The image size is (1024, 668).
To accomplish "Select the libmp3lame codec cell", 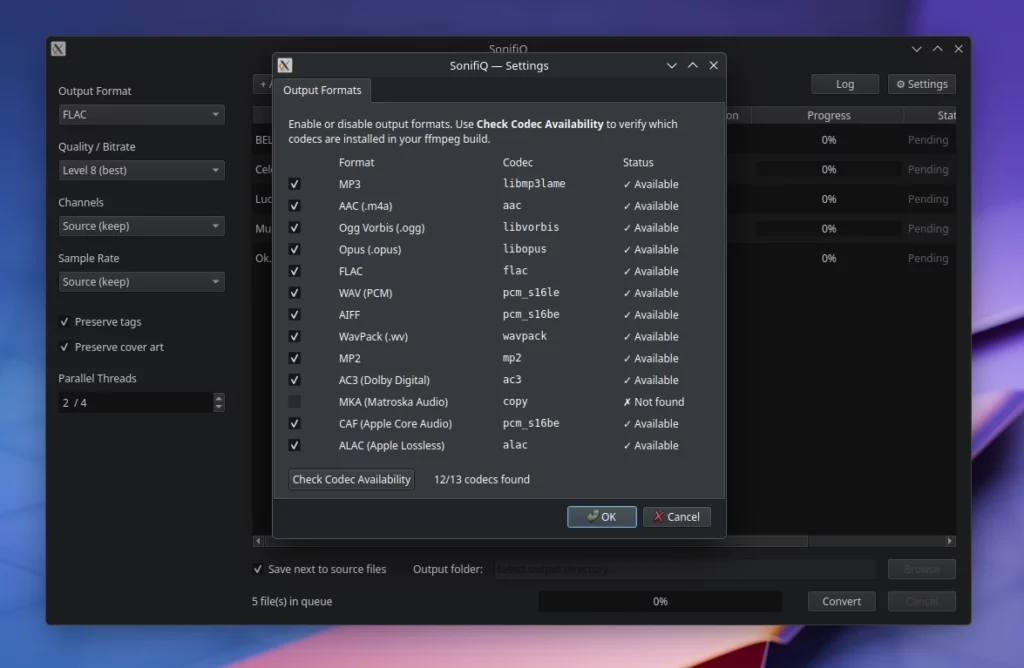I will point(534,184).
